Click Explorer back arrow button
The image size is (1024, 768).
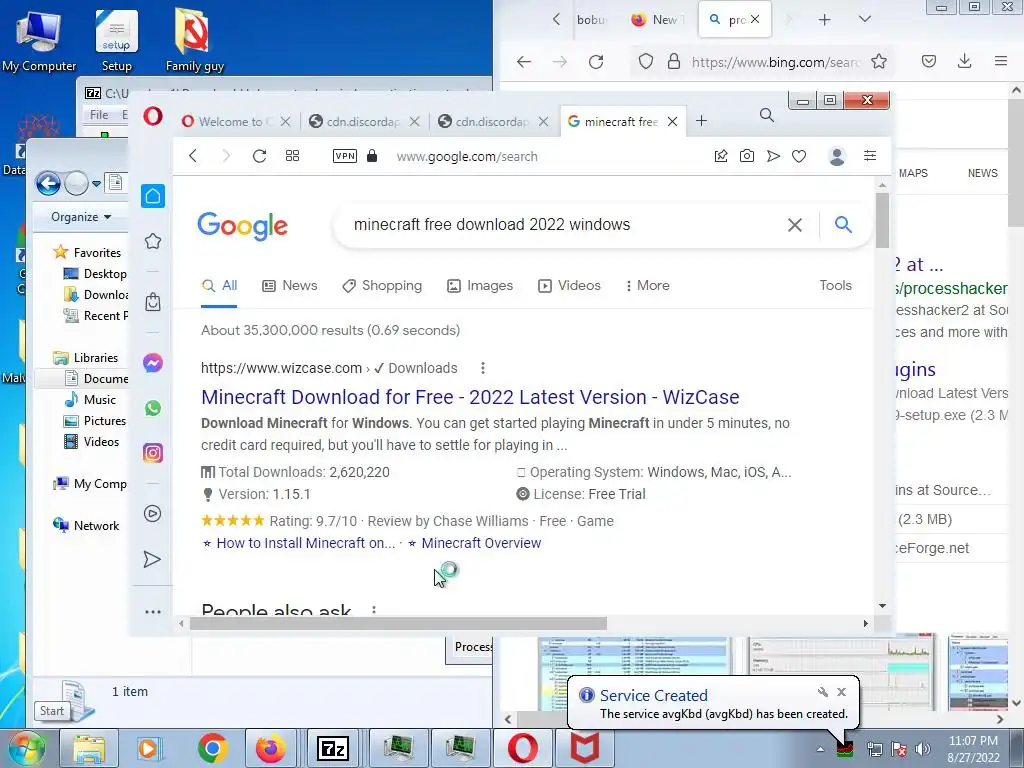[x=48, y=184]
